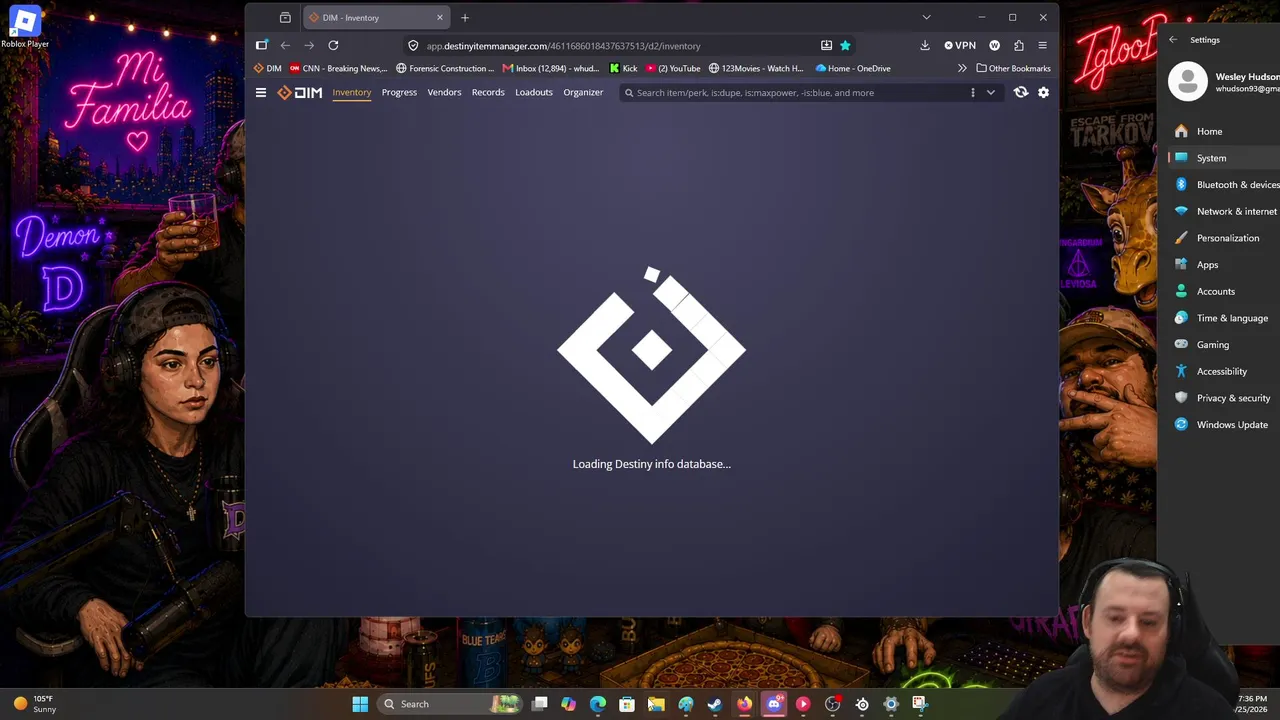The width and height of the screenshot is (1280, 720).
Task: Open a new browser tab
Action: [x=465, y=17]
